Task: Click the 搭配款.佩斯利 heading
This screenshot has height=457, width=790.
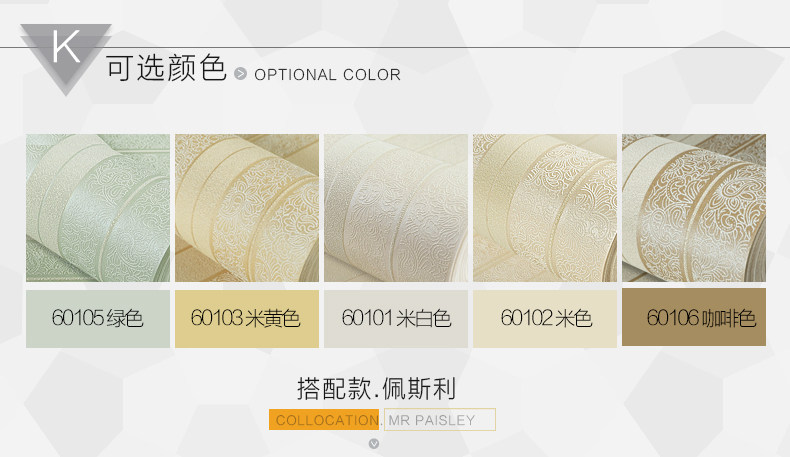Action: click(x=376, y=388)
